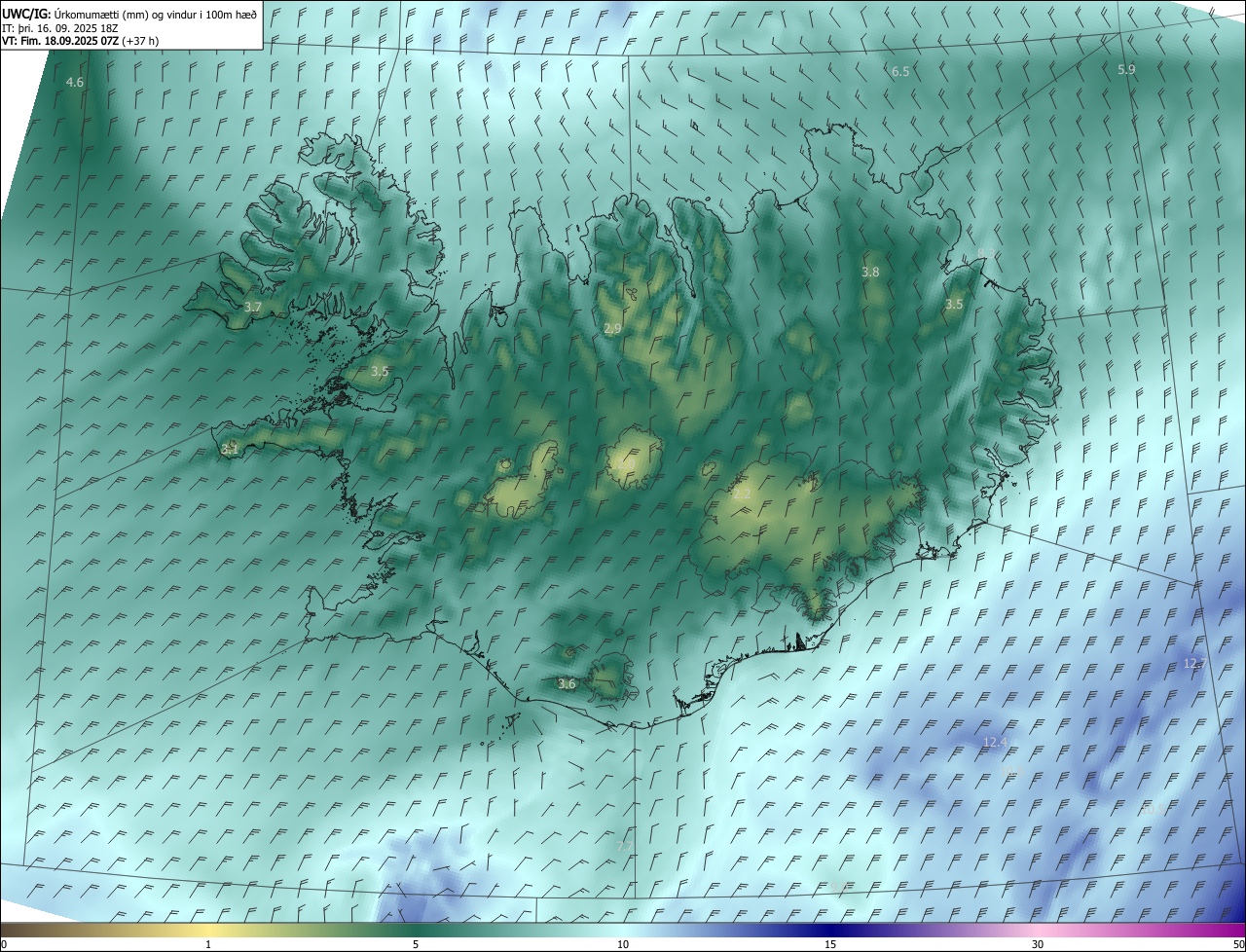This screenshot has height=952, width=1246.
Task: Click the 12.7 value label over the ocean
Action: tap(1194, 664)
